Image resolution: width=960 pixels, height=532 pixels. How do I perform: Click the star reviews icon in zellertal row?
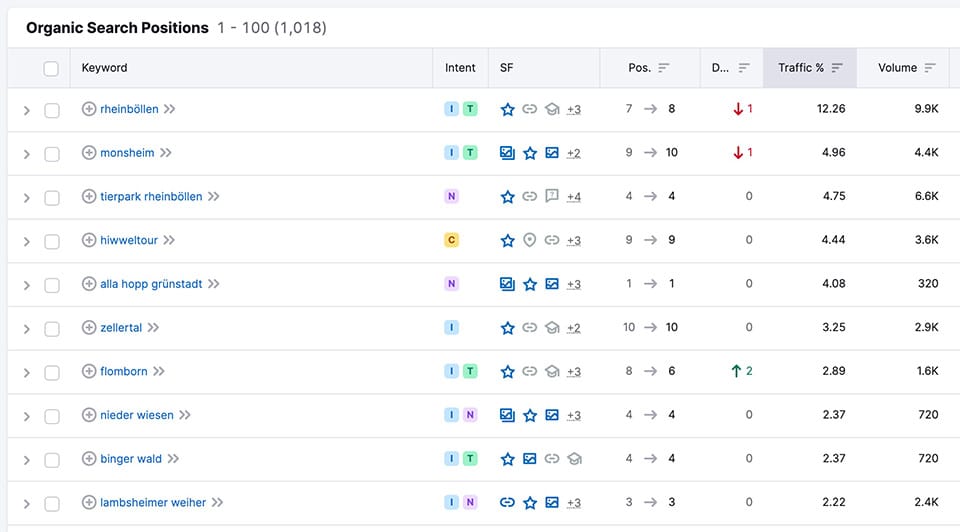[508, 328]
